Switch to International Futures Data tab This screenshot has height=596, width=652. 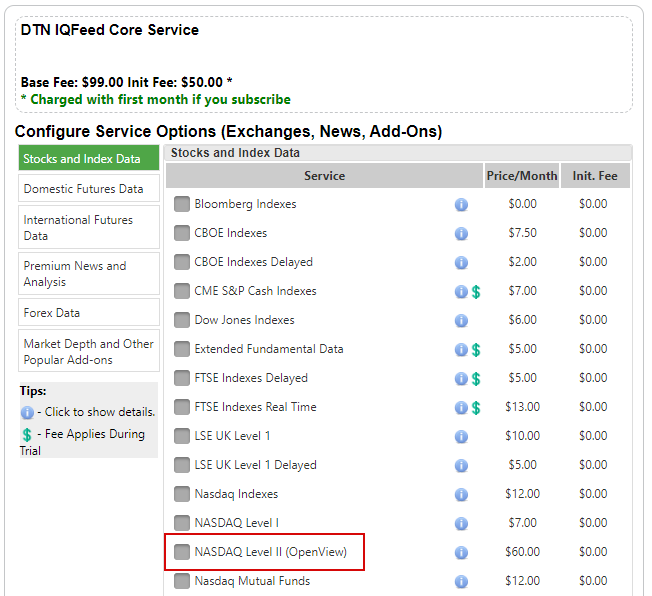(89, 227)
